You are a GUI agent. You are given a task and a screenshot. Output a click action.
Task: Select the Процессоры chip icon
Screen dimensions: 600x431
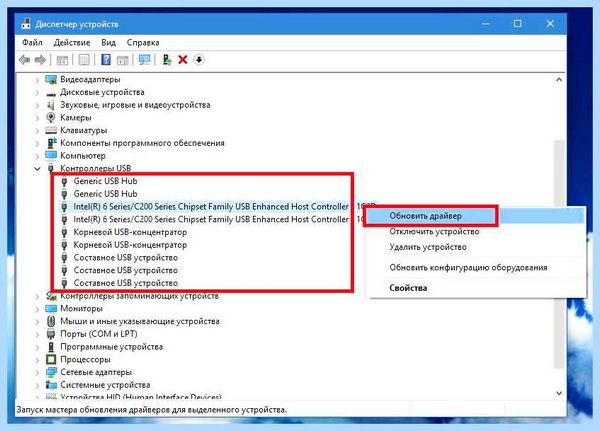pos(51,359)
